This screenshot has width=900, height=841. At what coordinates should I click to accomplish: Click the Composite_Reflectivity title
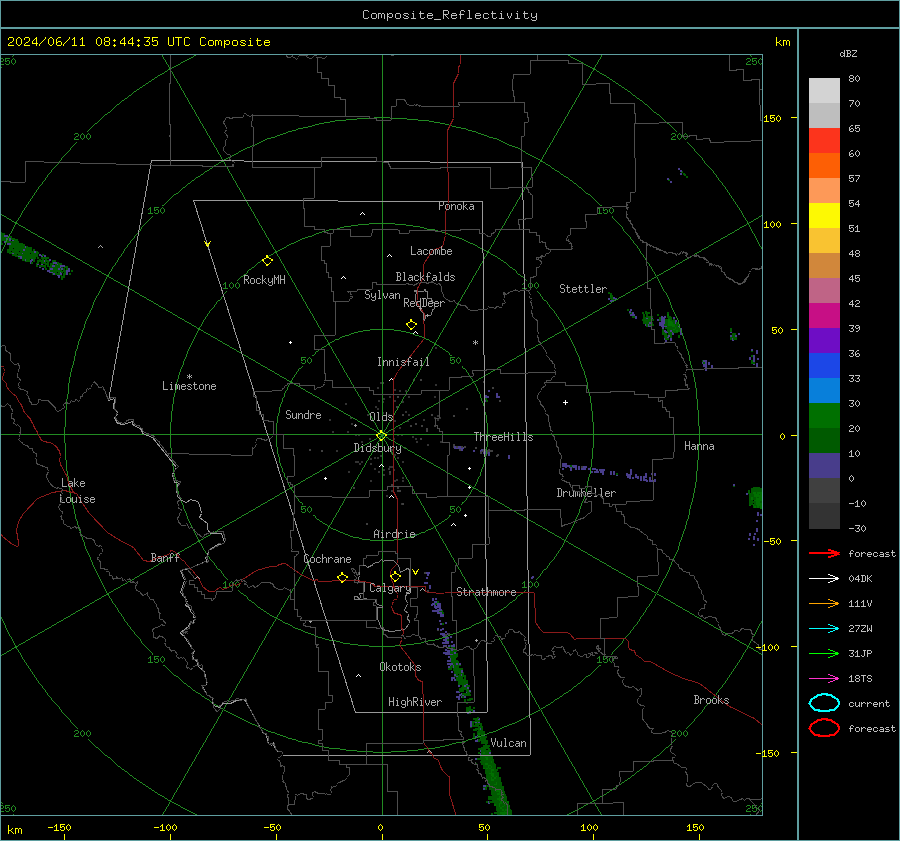(x=450, y=15)
